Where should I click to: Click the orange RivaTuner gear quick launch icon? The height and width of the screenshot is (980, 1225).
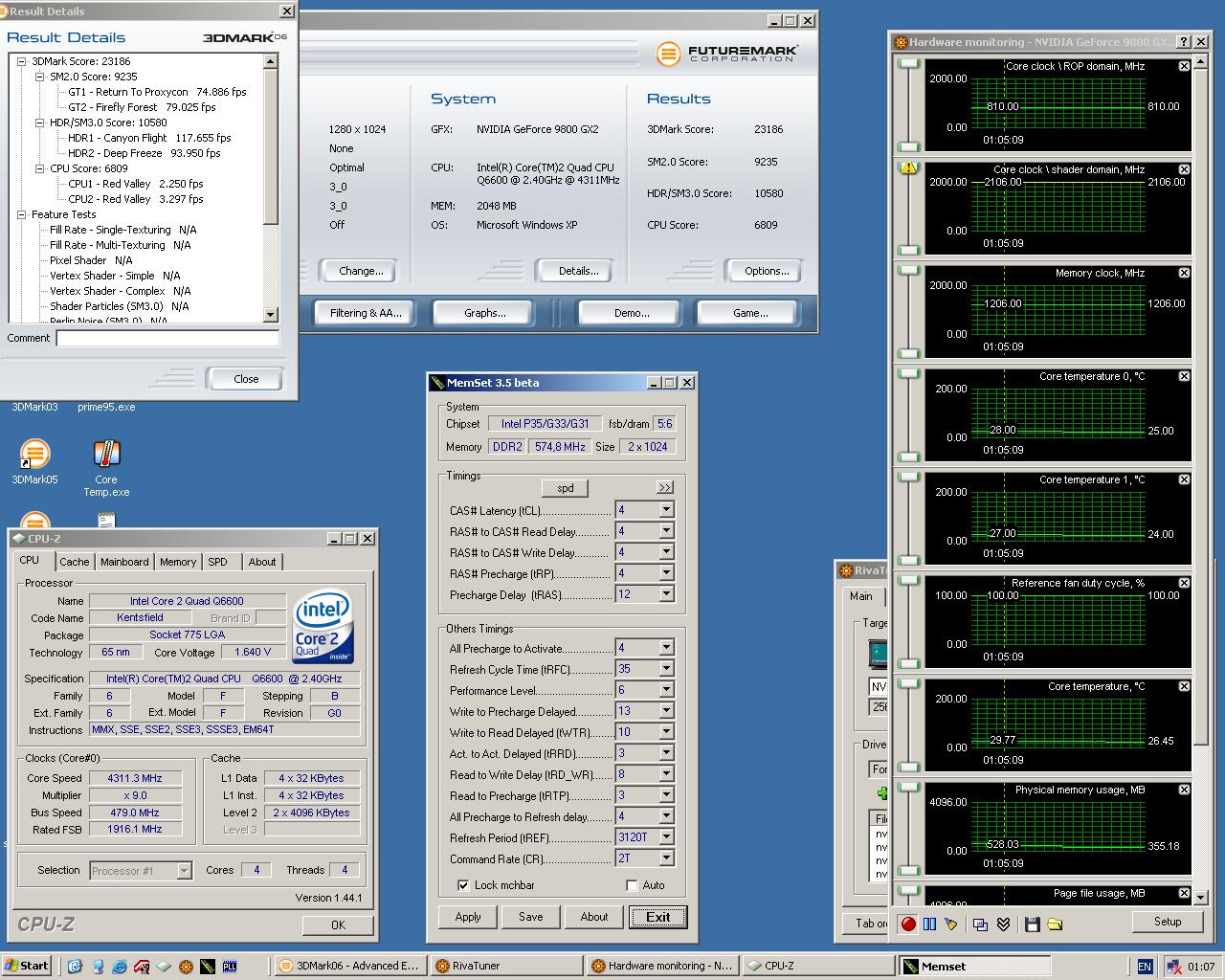(186, 966)
